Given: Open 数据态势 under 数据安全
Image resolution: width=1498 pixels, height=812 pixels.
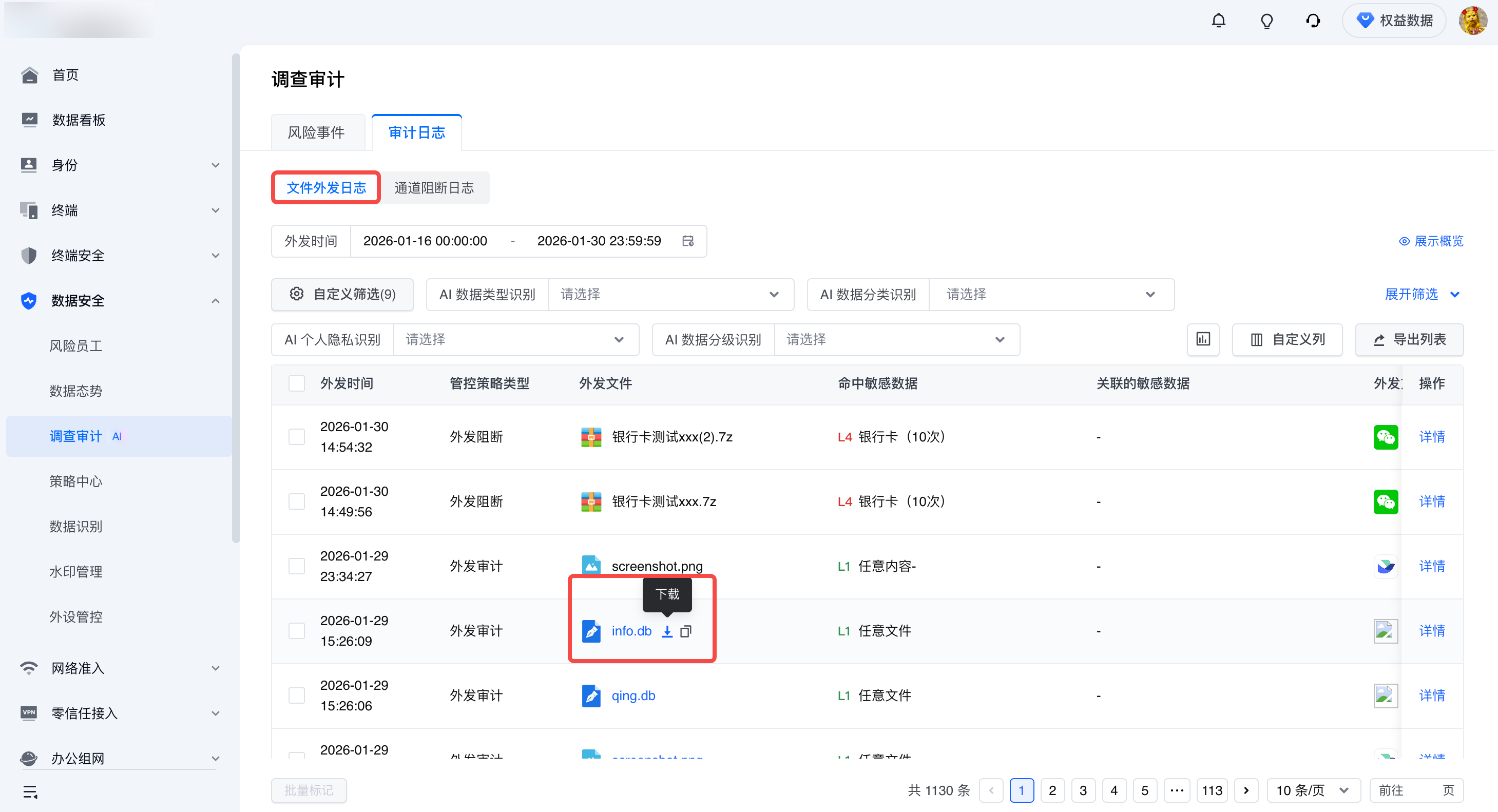Looking at the screenshot, I should [75, 391].
